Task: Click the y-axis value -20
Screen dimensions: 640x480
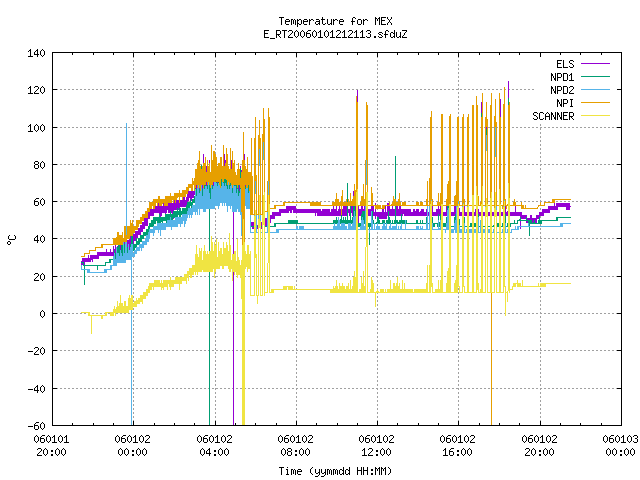Action: coord(36,351)
